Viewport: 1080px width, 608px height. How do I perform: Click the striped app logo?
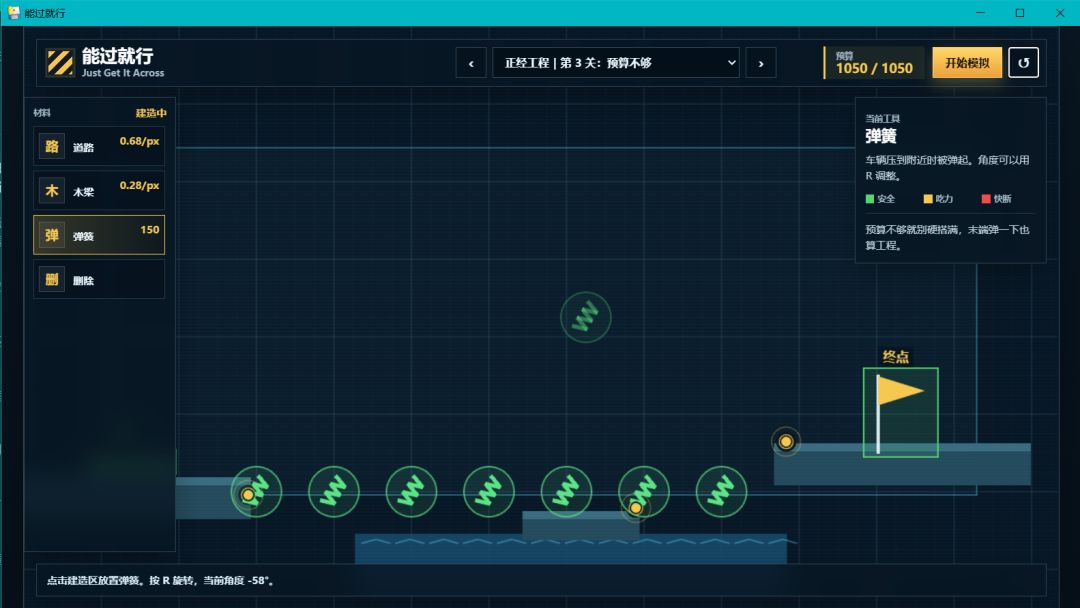click(60, 63)
